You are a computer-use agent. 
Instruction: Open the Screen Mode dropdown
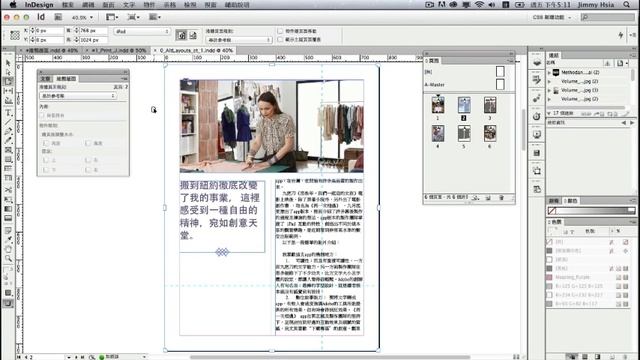pyautogui.click(x=133, y=17)
